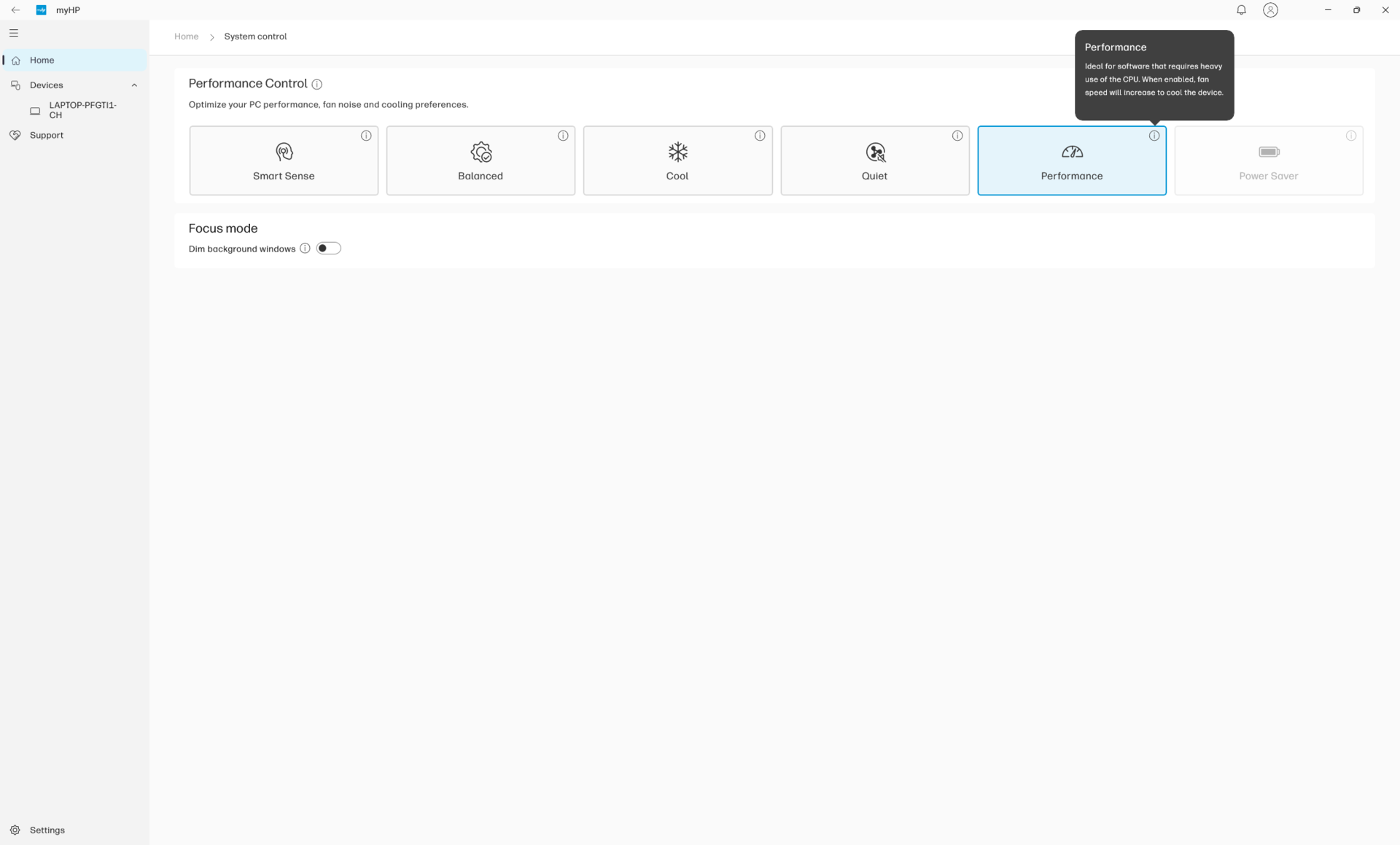Image resolution: width=1400 pixels, height=845 pixels.
Task: Open the user account profile icon
Action: (1270, 10)
